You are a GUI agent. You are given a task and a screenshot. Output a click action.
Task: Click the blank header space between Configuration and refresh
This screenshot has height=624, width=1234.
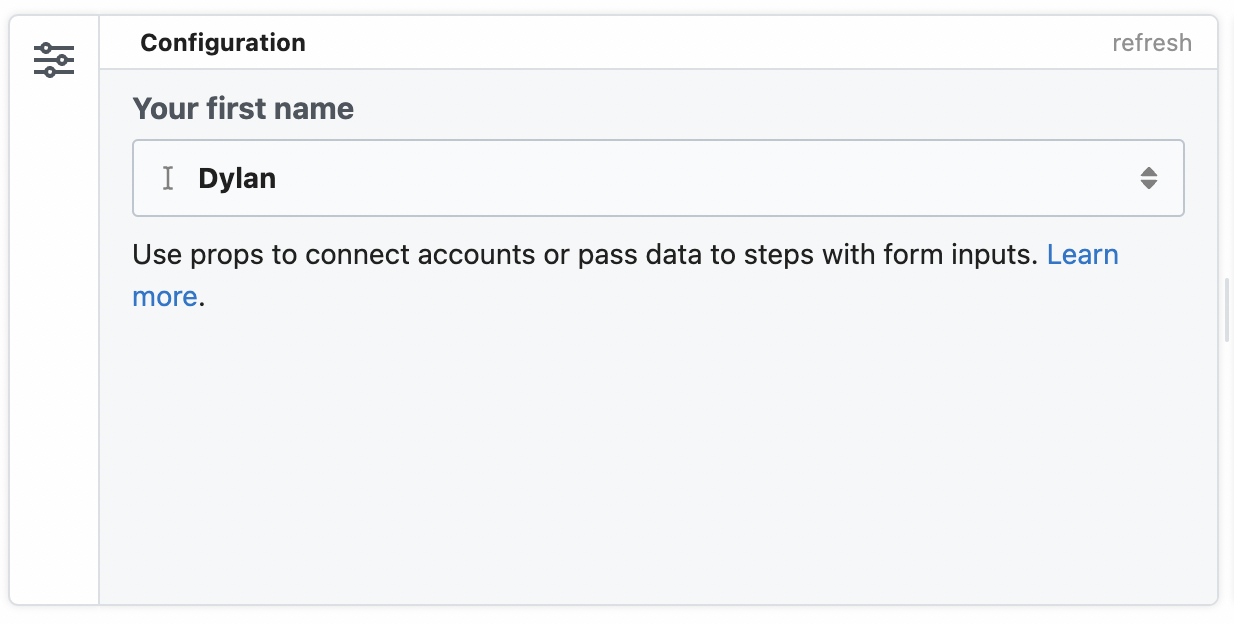coord(700,43)
